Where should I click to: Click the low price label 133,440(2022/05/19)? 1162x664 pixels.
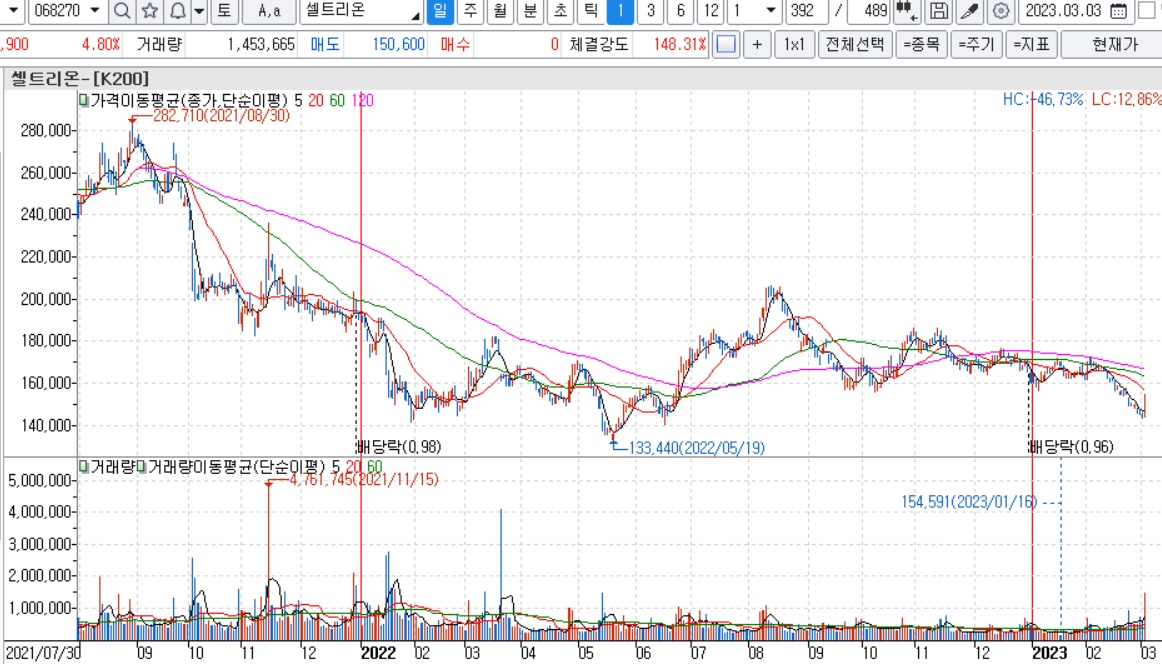(x=697, y=448)
